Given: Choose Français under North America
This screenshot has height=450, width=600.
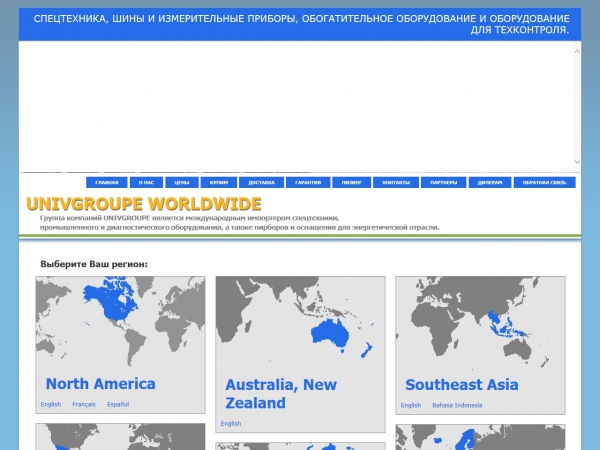Looking at the screenshot, I should (84, 404).
